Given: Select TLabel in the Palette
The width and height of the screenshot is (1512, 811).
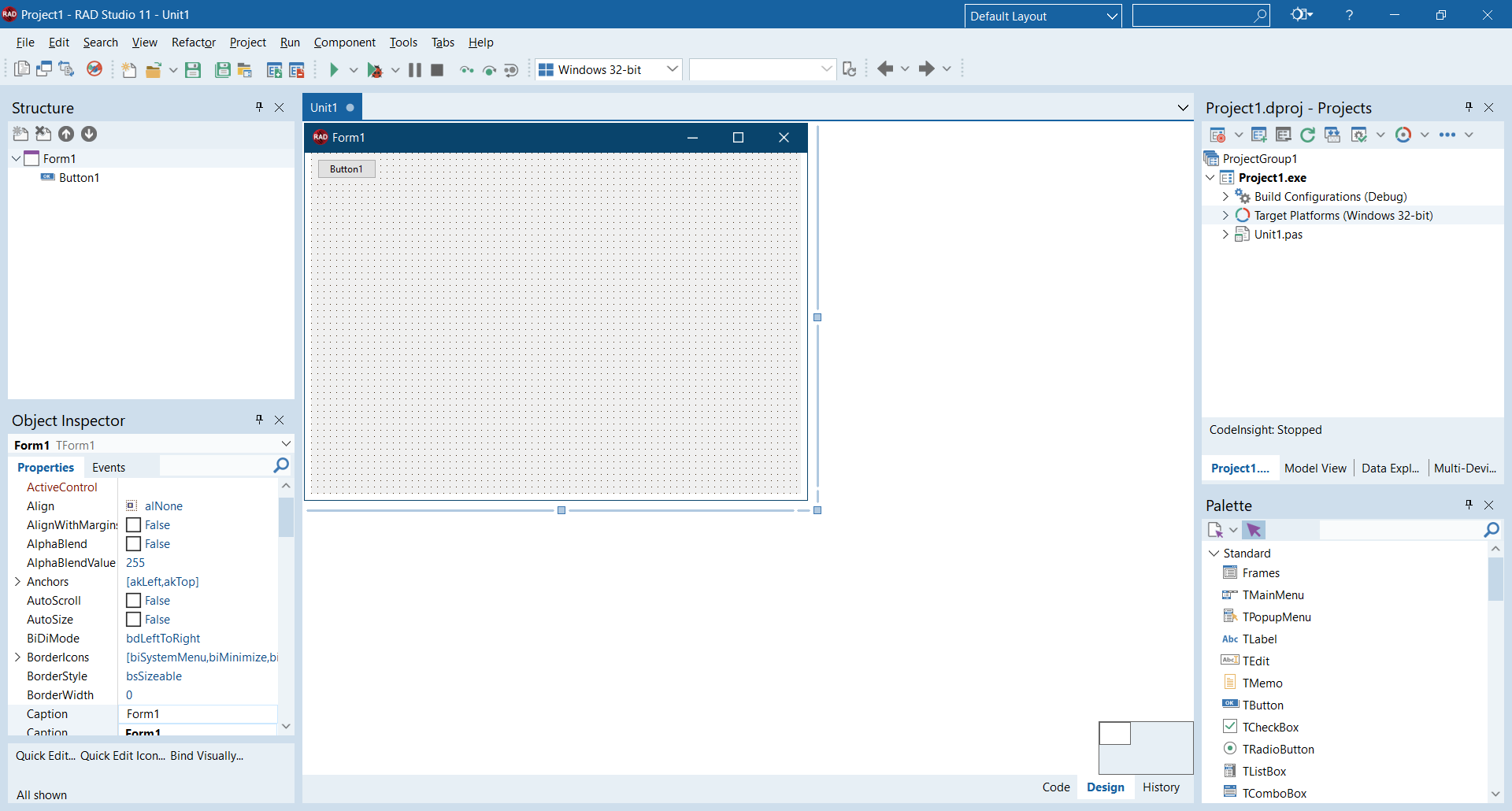Looking at the screenshot, I should 1259,639.
